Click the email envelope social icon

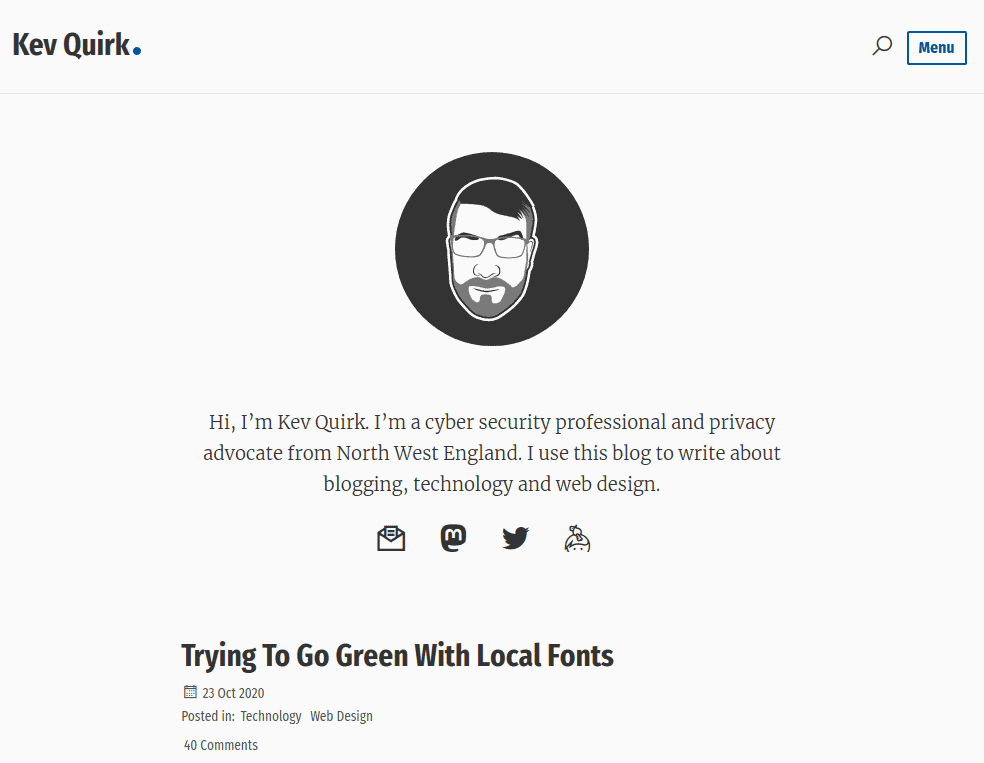pyautogui.click(x=391, y=537)
